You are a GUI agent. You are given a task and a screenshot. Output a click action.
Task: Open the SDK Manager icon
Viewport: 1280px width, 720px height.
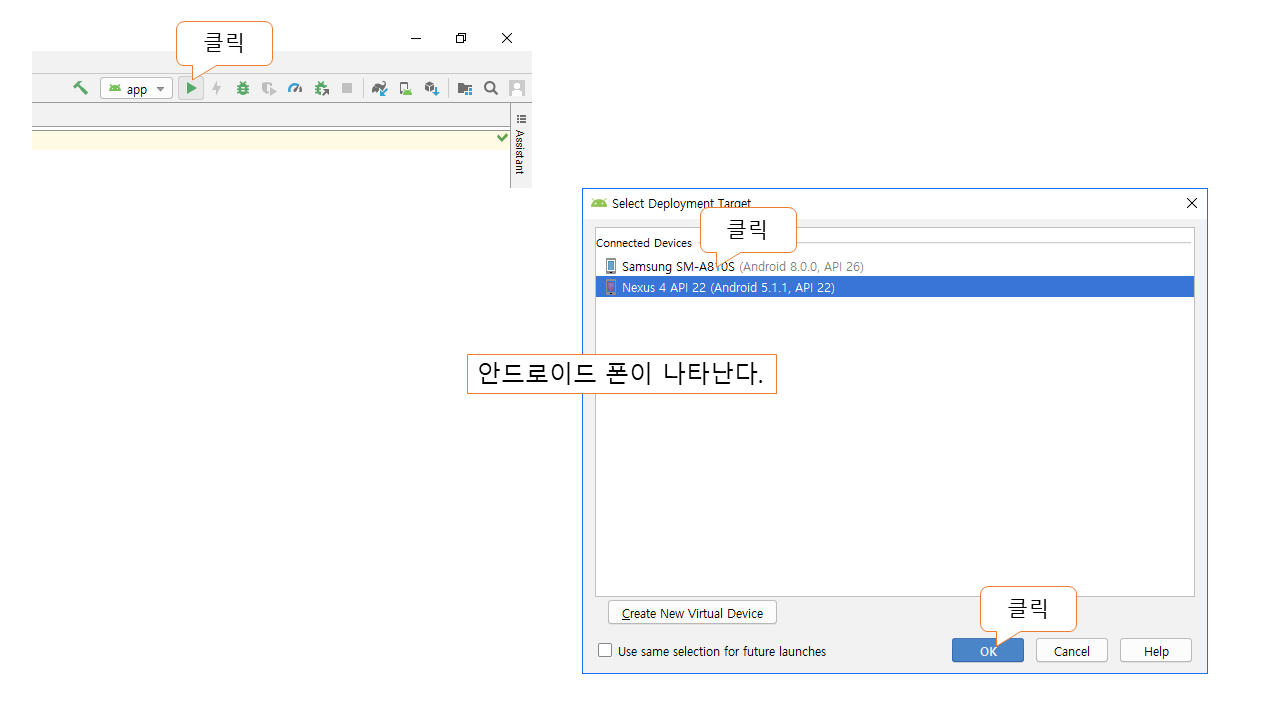click(x=432, y=88)
